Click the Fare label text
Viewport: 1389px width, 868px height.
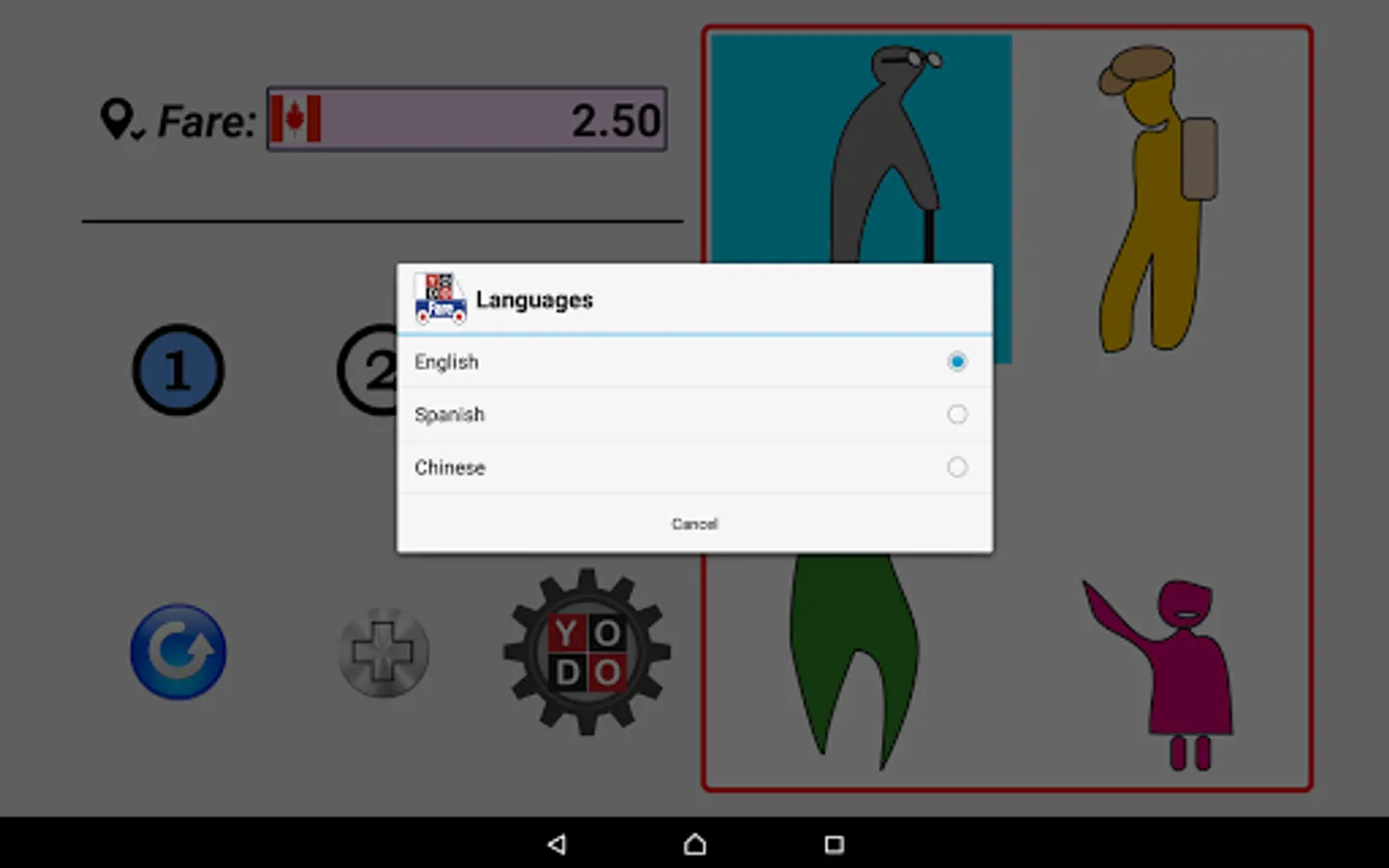[x=206, y=122]
